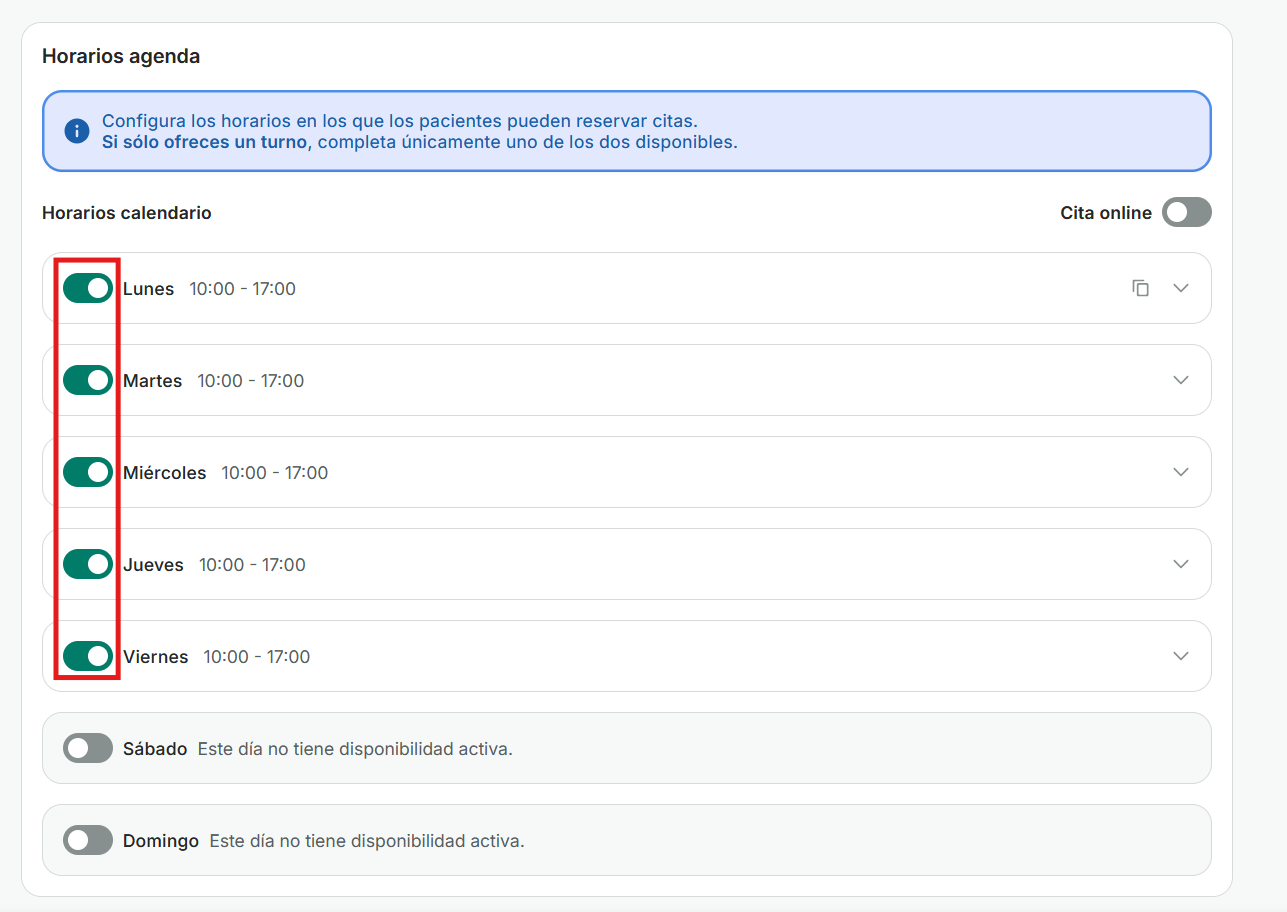The width and height of the screenshot is (1287, 912).
Task: Click the Viernes 10:00 - 17:00 time text
Action: (256, 657)
